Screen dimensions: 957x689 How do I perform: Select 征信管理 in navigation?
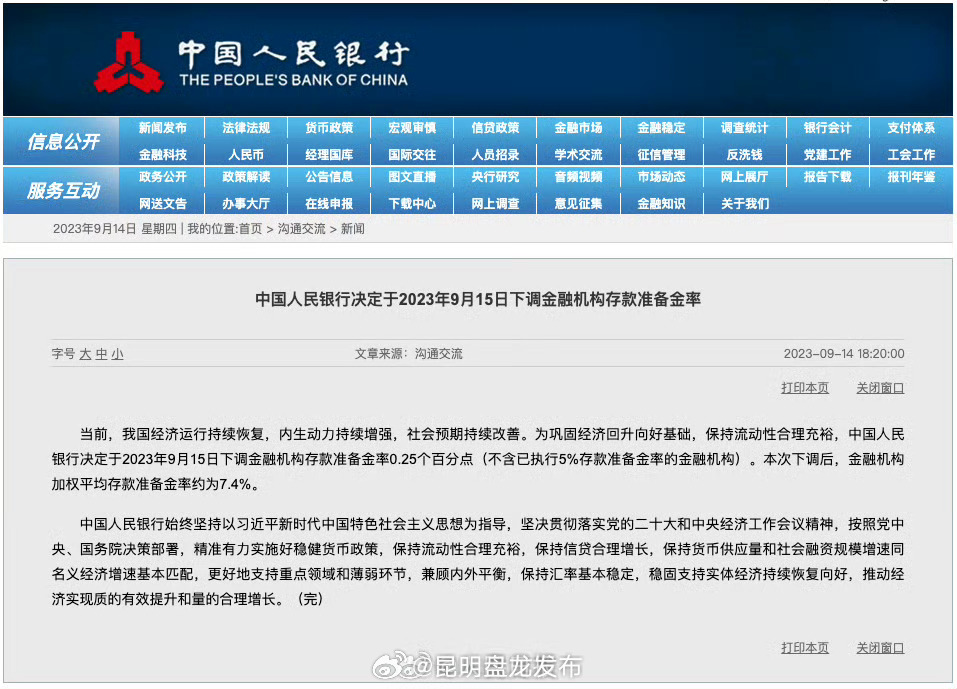click(661, 155)
